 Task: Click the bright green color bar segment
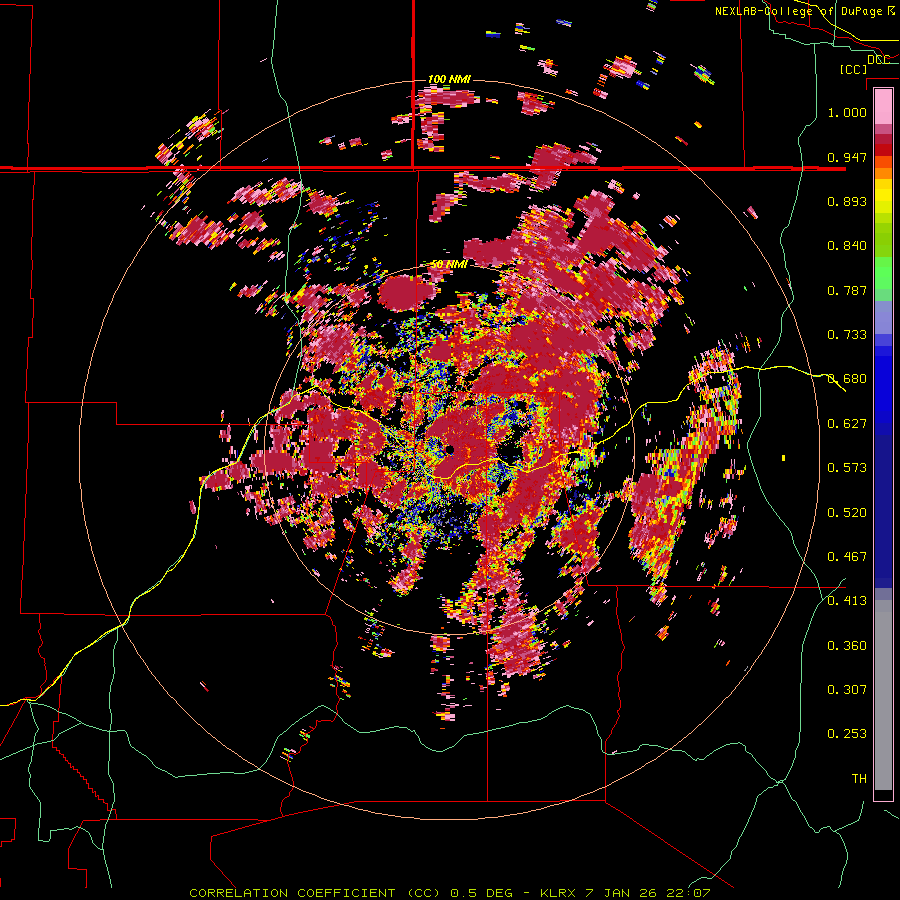[x=883, y=273]
